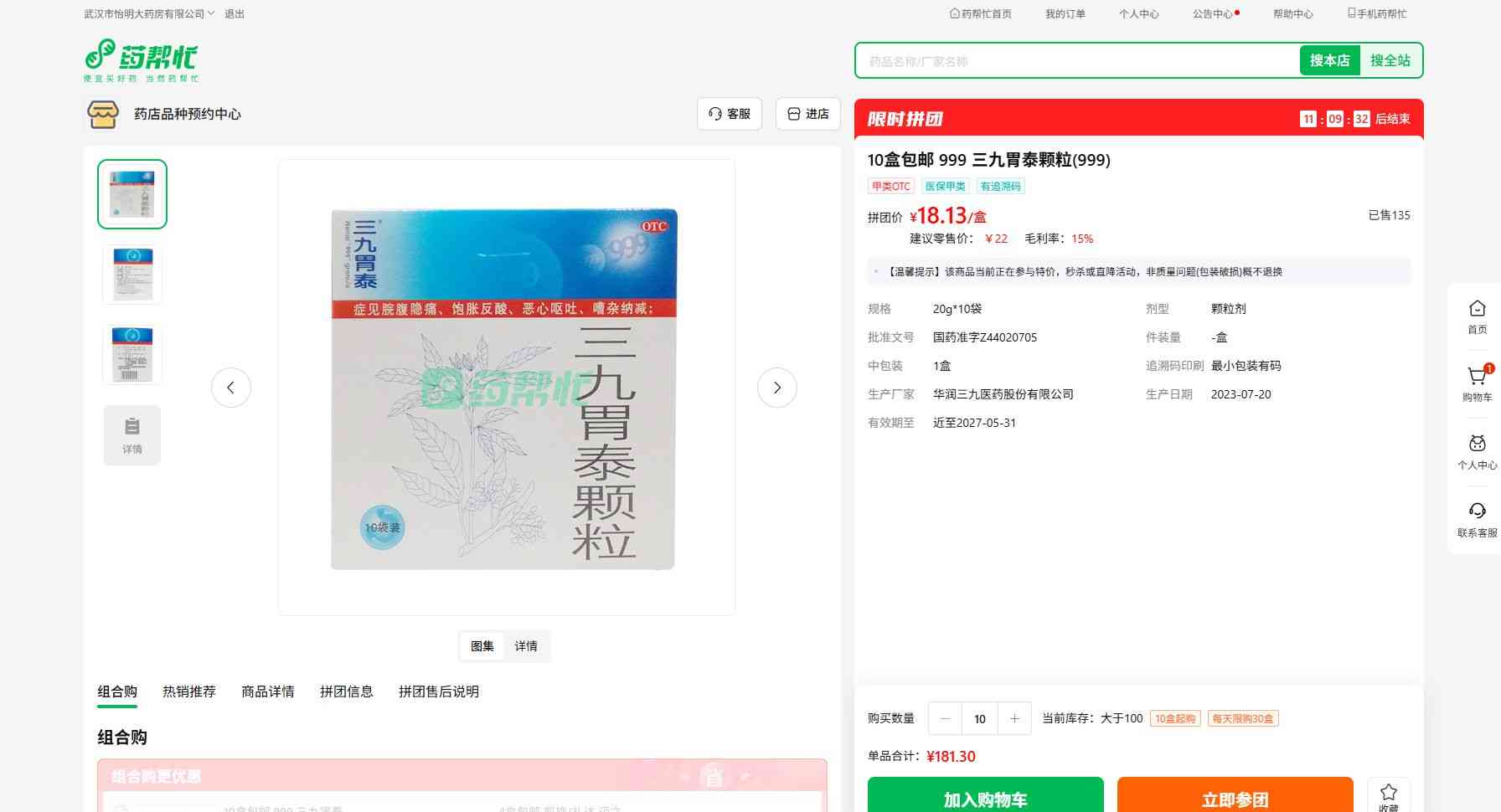
Task: Click the 收藏 star icon
Action: (x=1388, y=794)
